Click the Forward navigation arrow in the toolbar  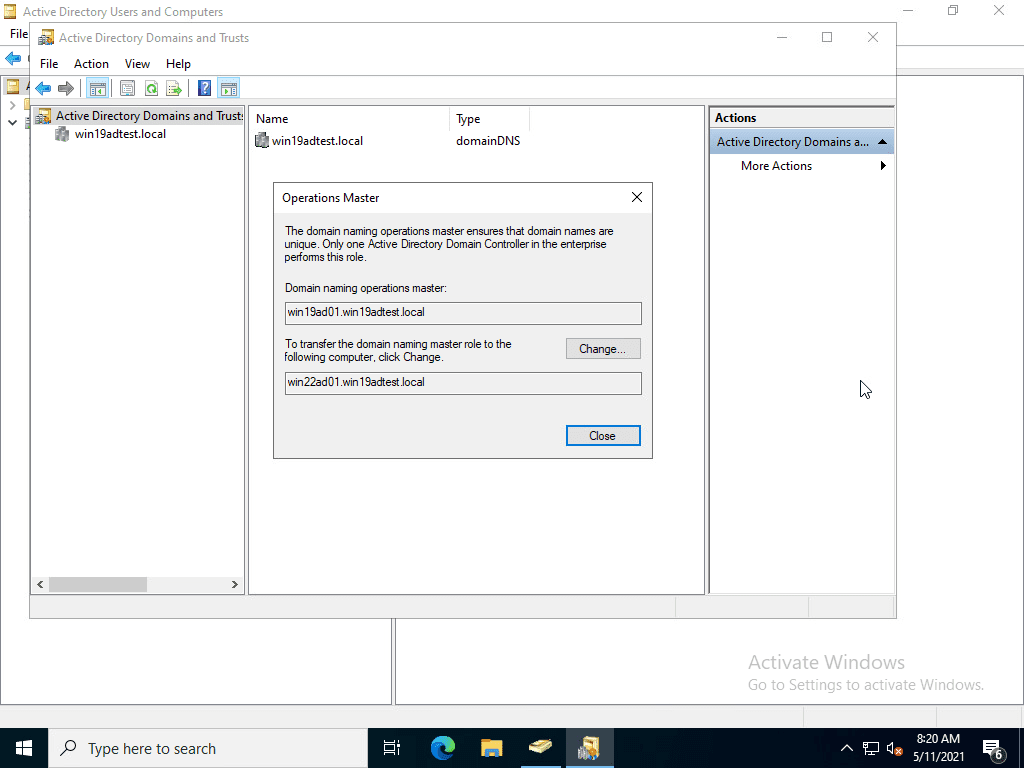(x=66, y=88)
